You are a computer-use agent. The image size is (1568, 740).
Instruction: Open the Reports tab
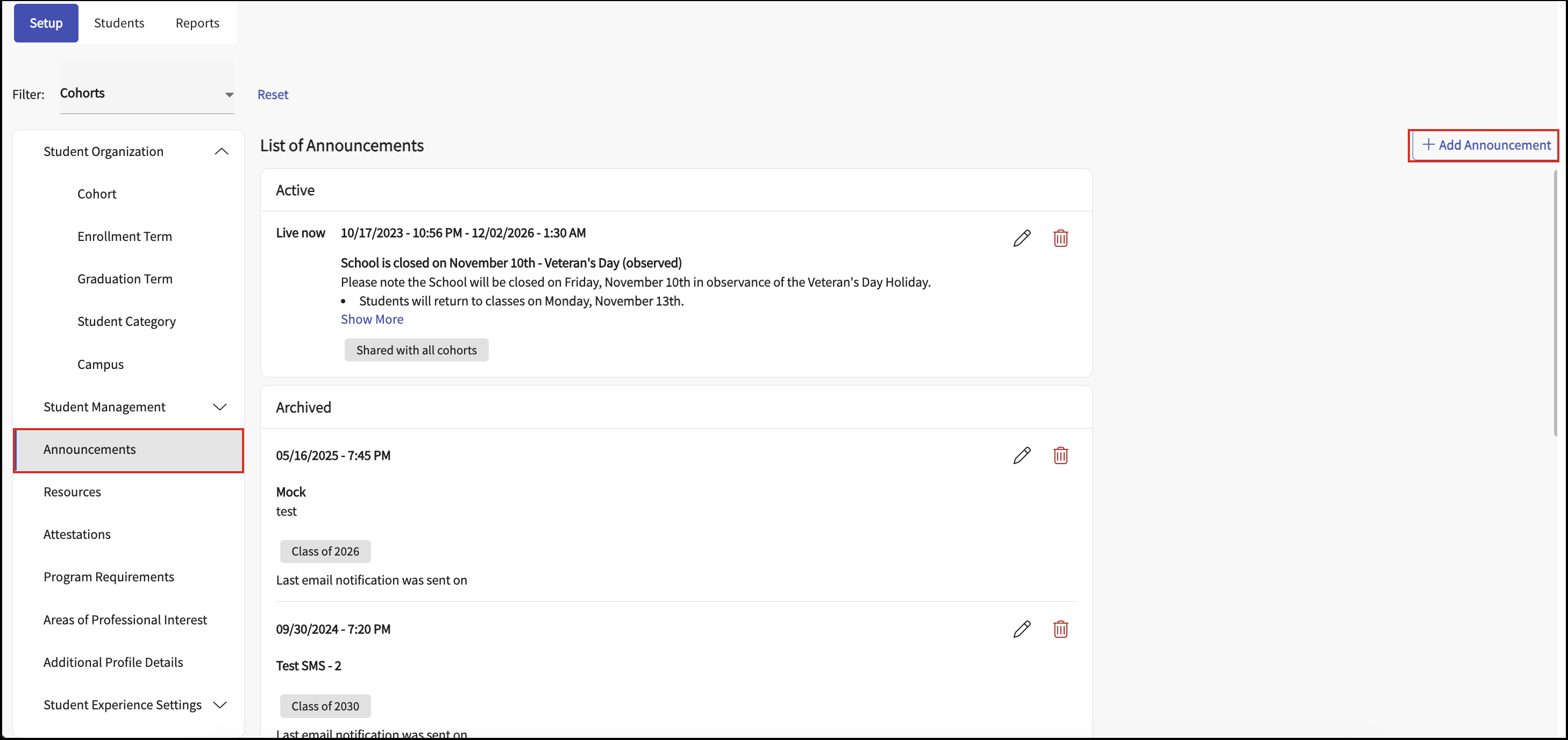(197, 23)
